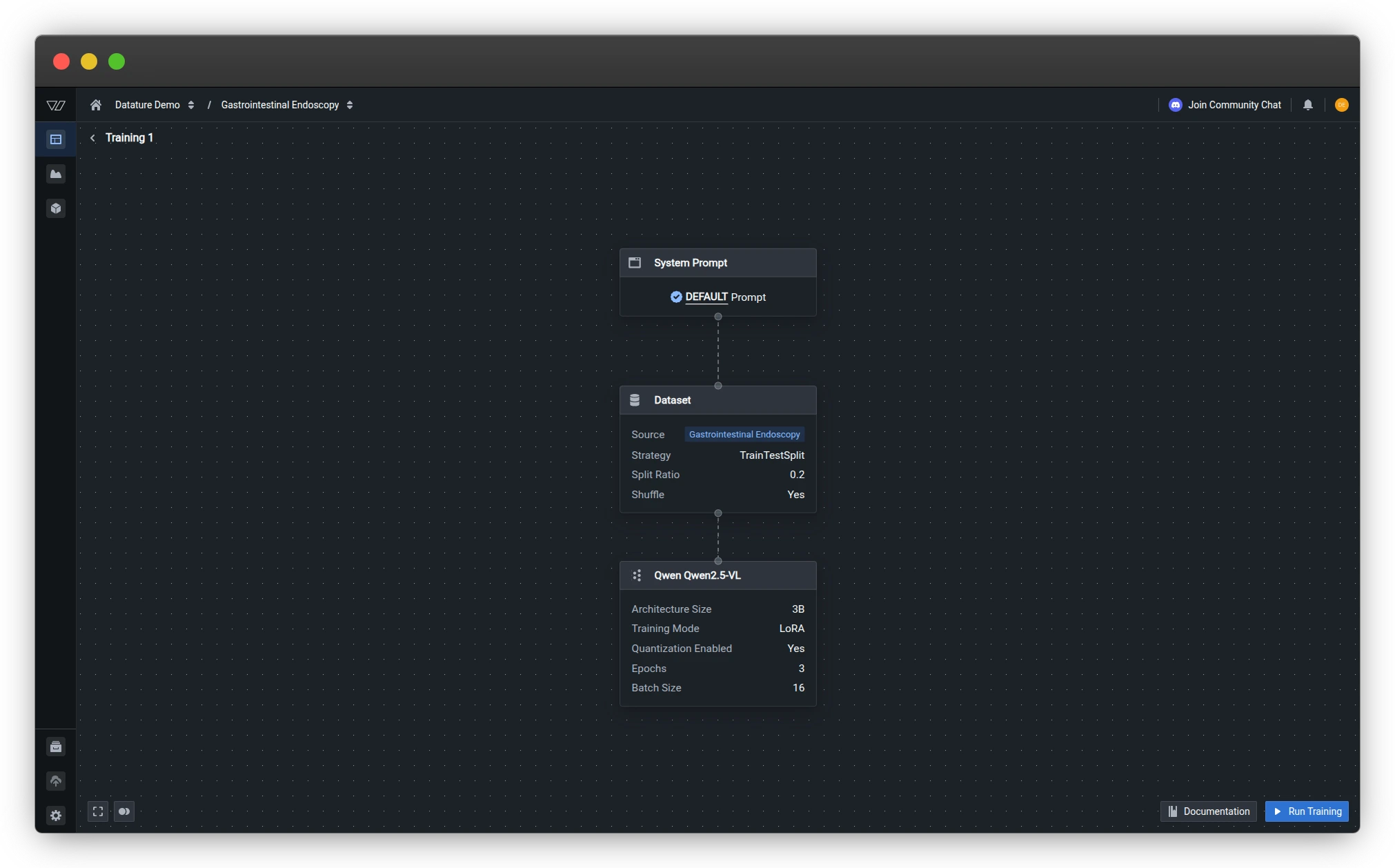Screen dimensions: 1395x868
Task: Toggle the canvas view mode button
Action: [x=124, y=811]
